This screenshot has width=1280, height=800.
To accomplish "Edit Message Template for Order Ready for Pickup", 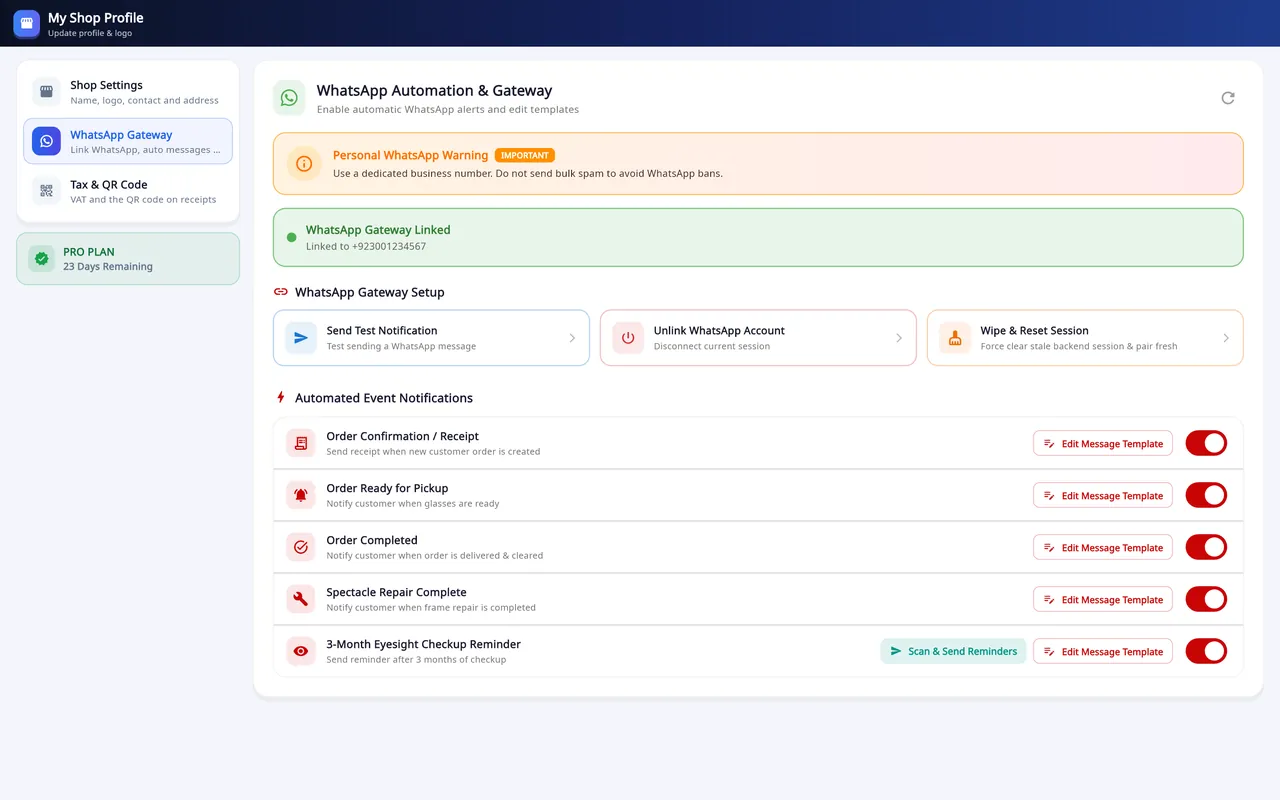I will point(1103,495).
